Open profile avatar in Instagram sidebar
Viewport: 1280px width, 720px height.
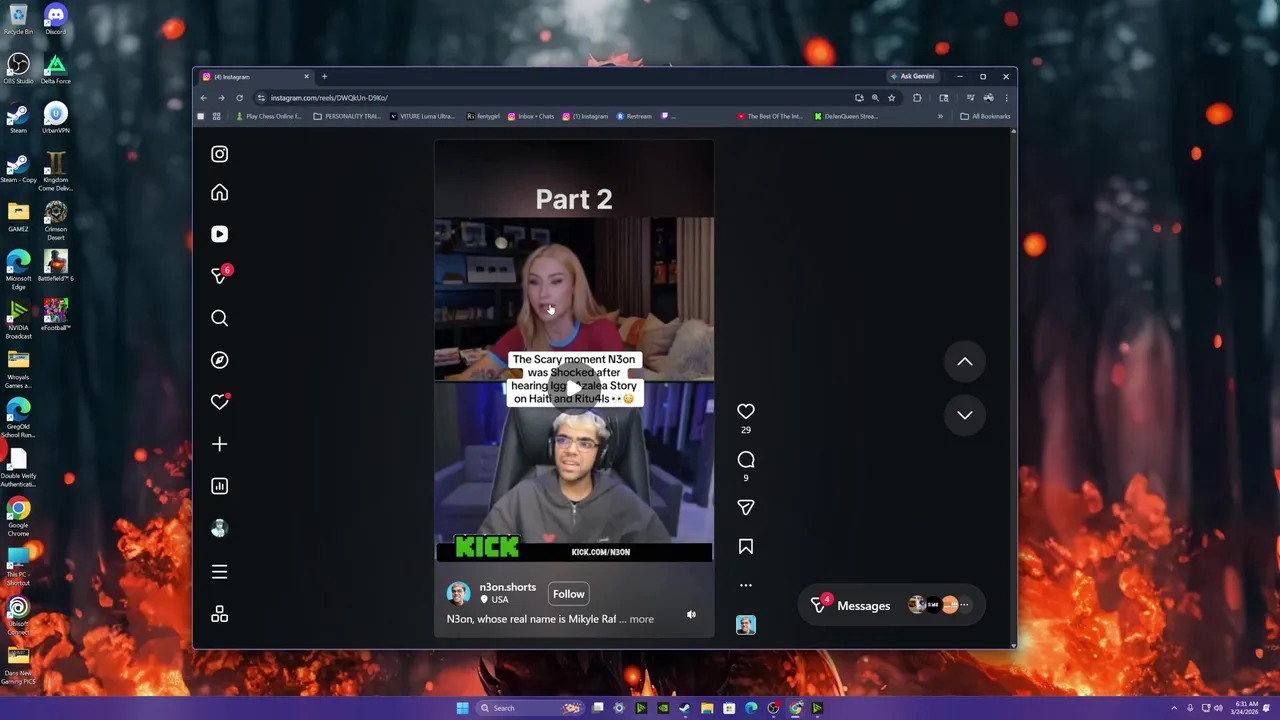(x=219, y=528)
